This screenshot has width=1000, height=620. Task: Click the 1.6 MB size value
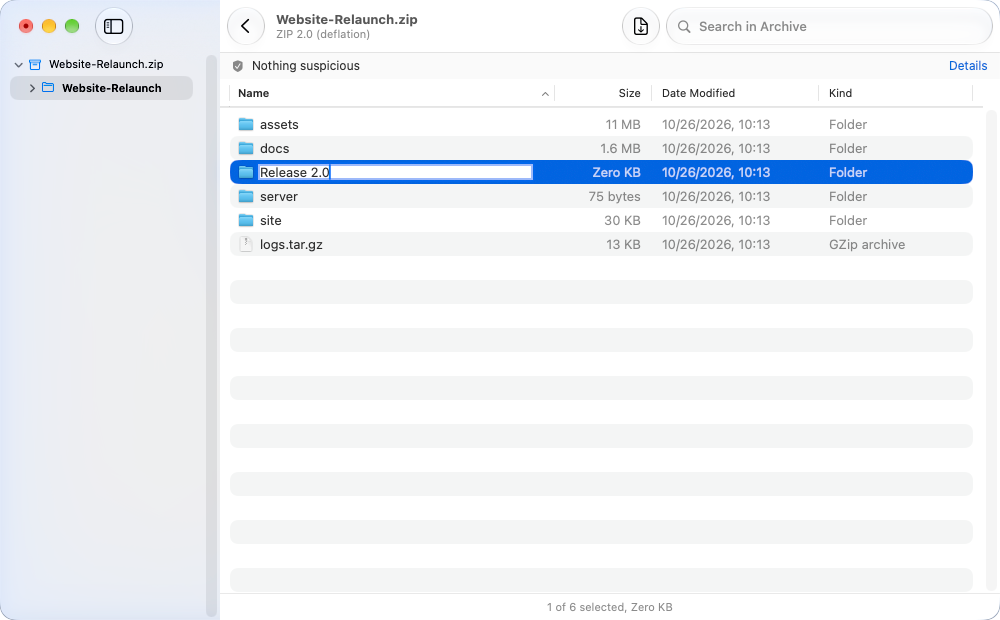click(620, 149)
